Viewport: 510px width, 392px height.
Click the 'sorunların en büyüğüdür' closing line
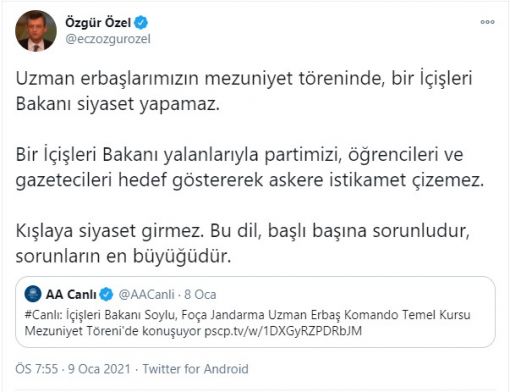coord(123,256)
